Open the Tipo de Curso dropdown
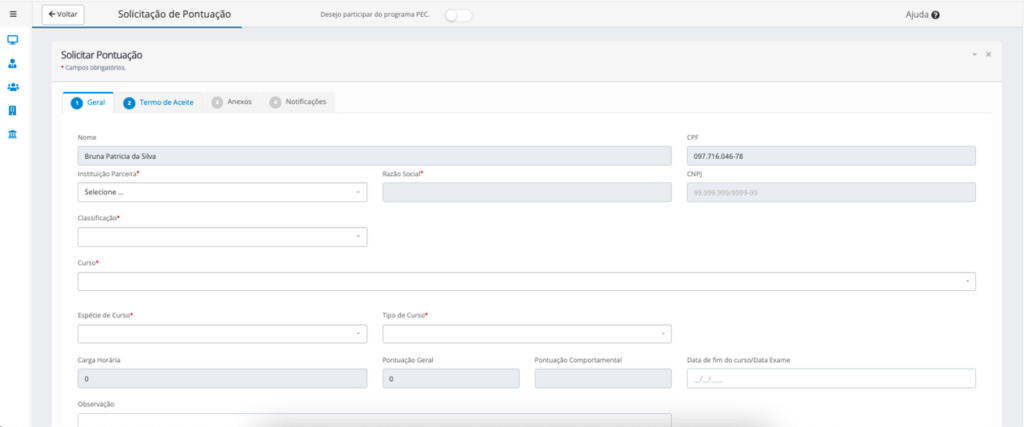This screenshot has width=1024, height=427. tap(527, 334)
